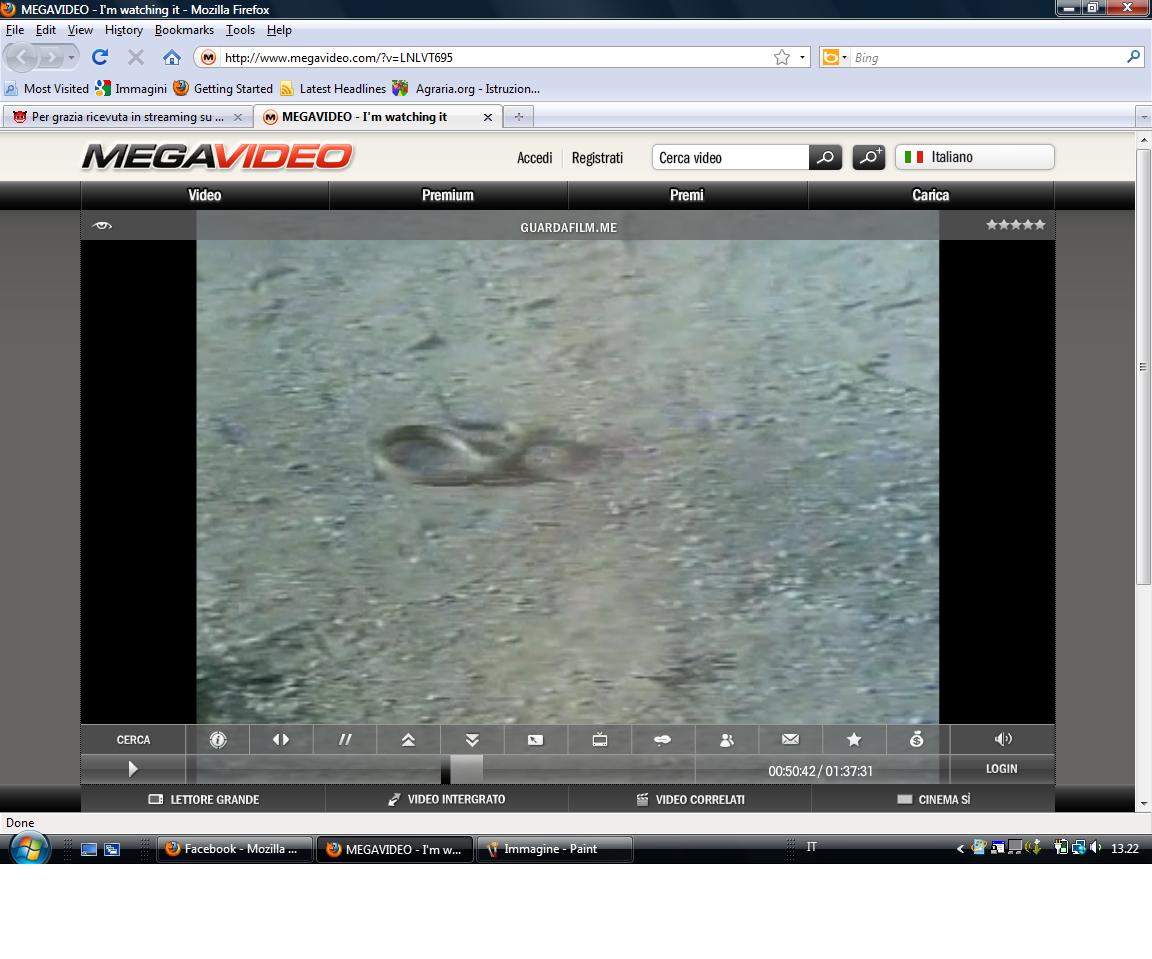Click the TV icon in player toolbar
1152x959 pixels.
(600, 740)
